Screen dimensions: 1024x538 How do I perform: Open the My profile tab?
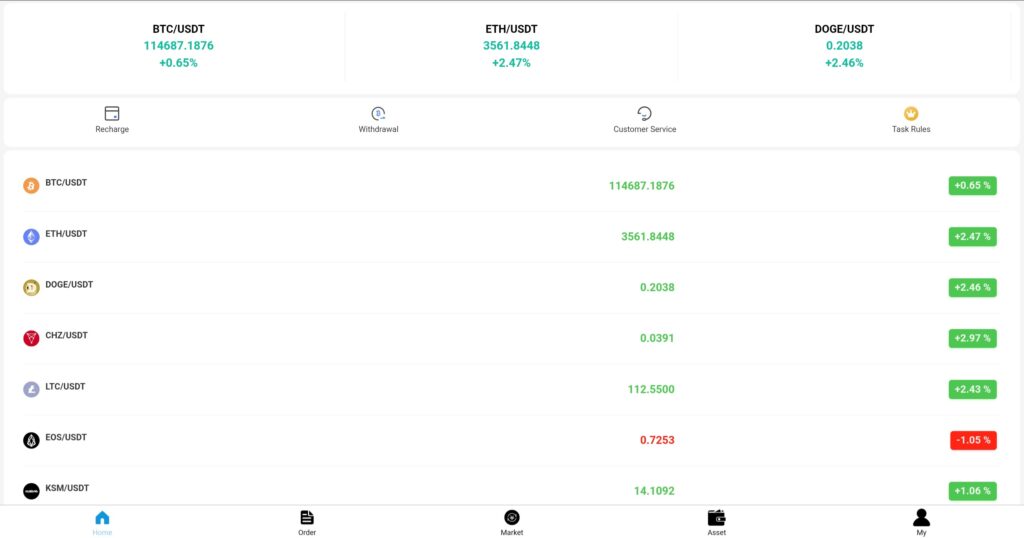[x=921, y=523]
